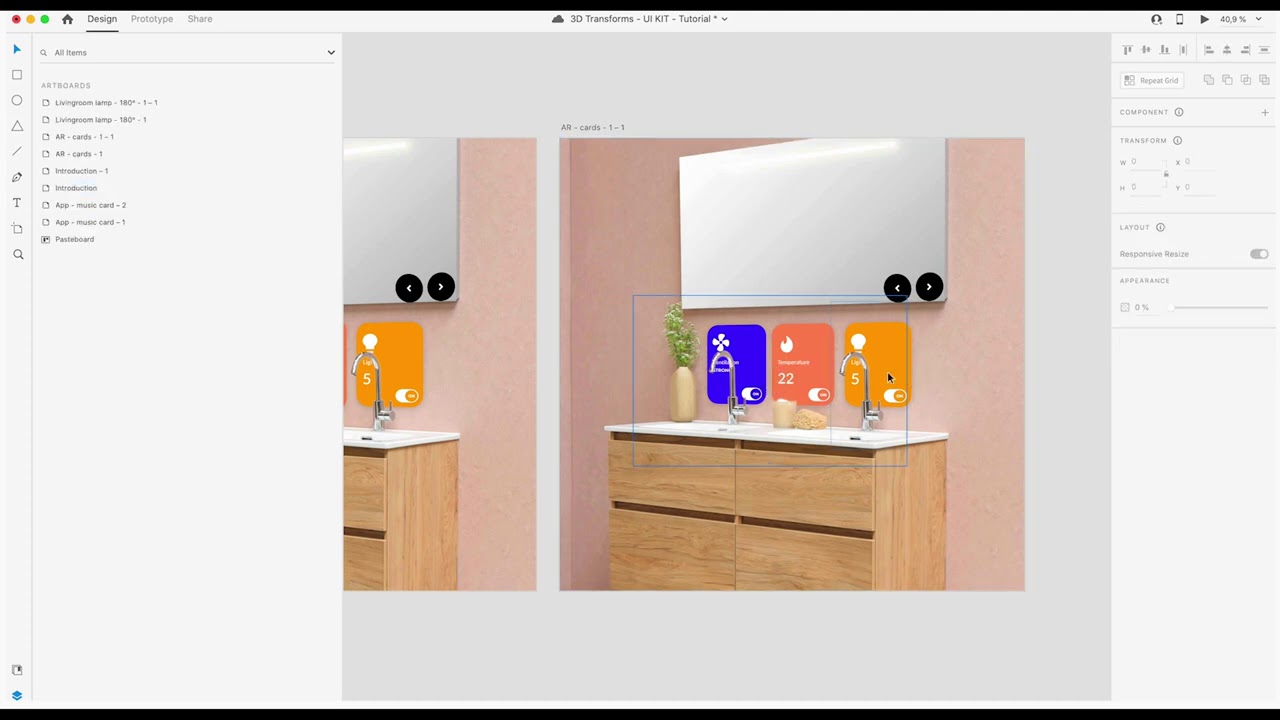Image resolution: width=1280 pixels, height=720 pixels.
Task: Flip the toggle switch on the blue card
Action: [753, 394]
